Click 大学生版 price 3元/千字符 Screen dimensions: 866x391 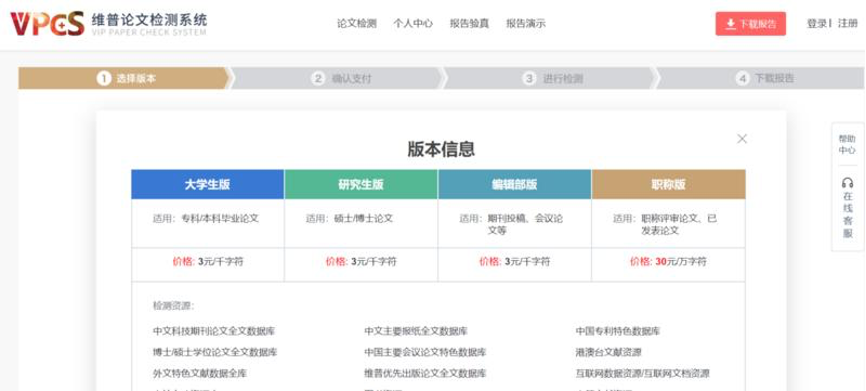tap(208, 262)
